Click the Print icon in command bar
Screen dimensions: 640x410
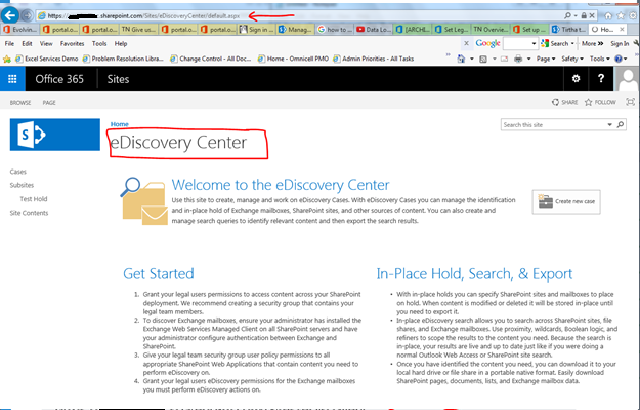pyautogui.click(x=518, y=59)
